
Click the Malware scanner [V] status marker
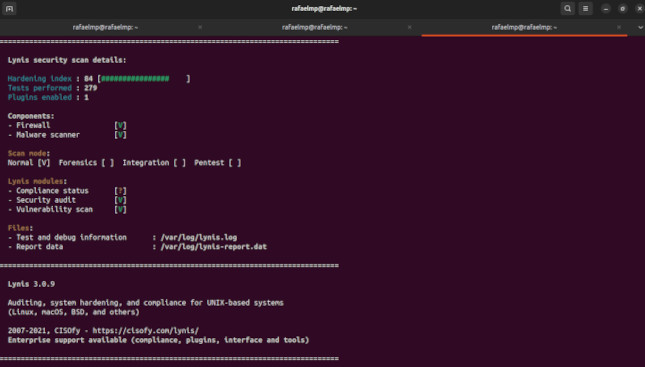[x=120, y=135]
